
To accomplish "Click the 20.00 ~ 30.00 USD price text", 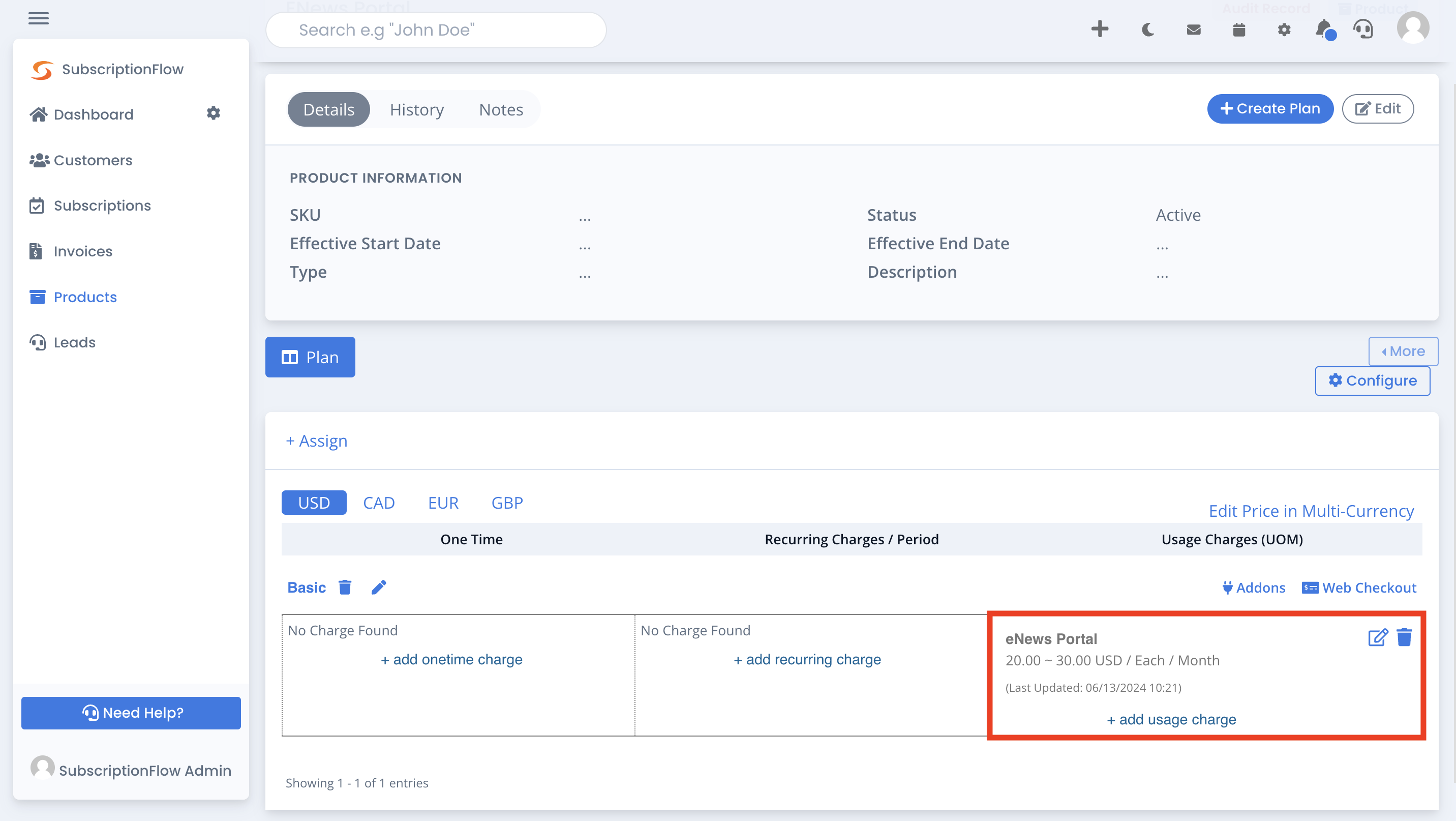I will pyautogui.click(x=1112, y=660).
